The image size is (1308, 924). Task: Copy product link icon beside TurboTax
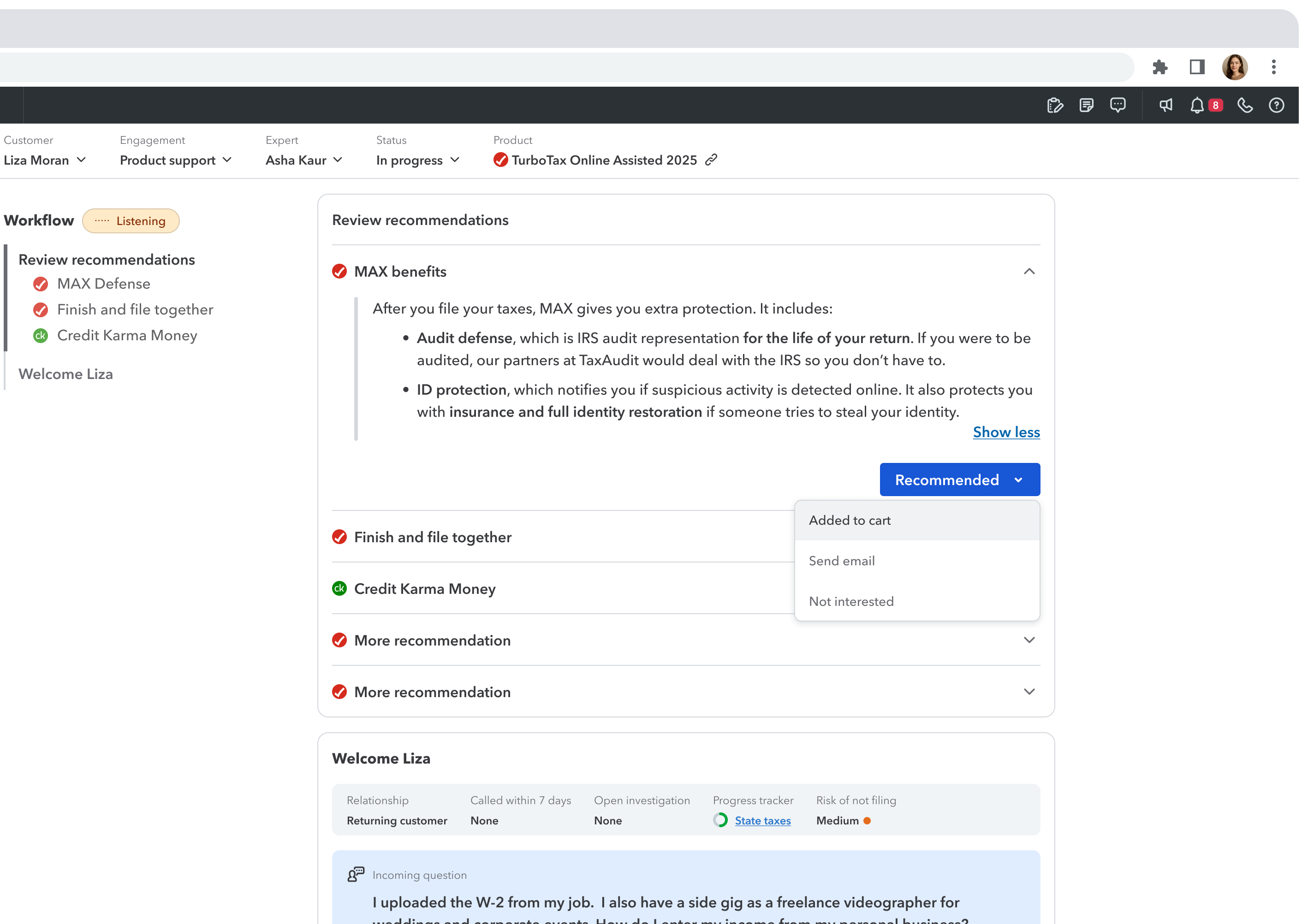[x=711, y=160]
